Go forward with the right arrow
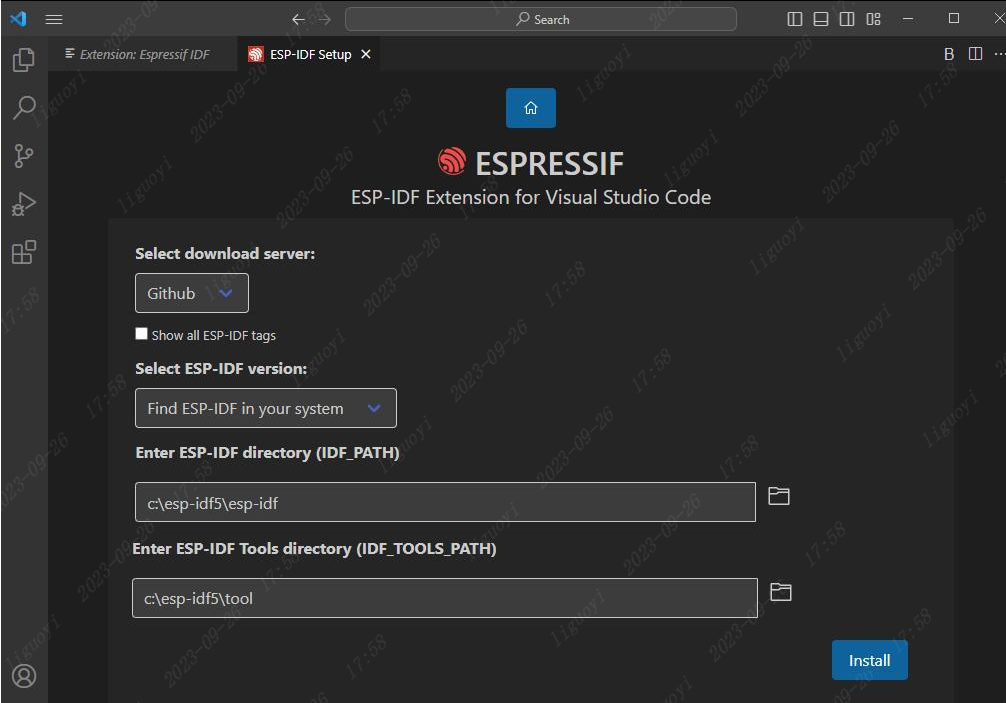This screenshot has height=703, width=1006. tap(325, 19)
